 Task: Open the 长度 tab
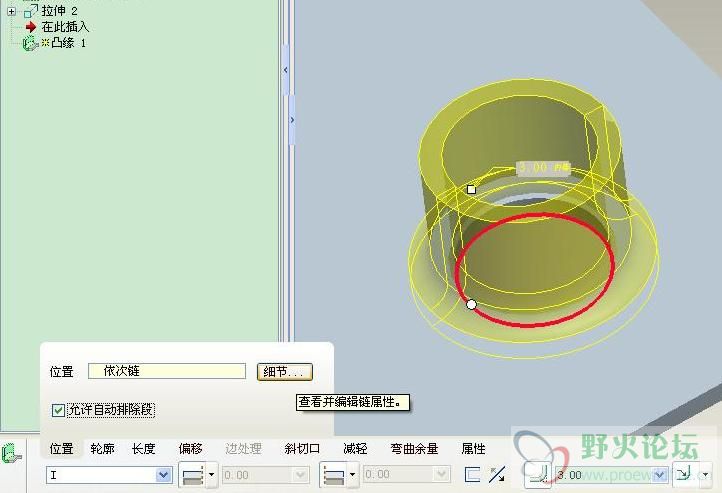click(143, 448)
